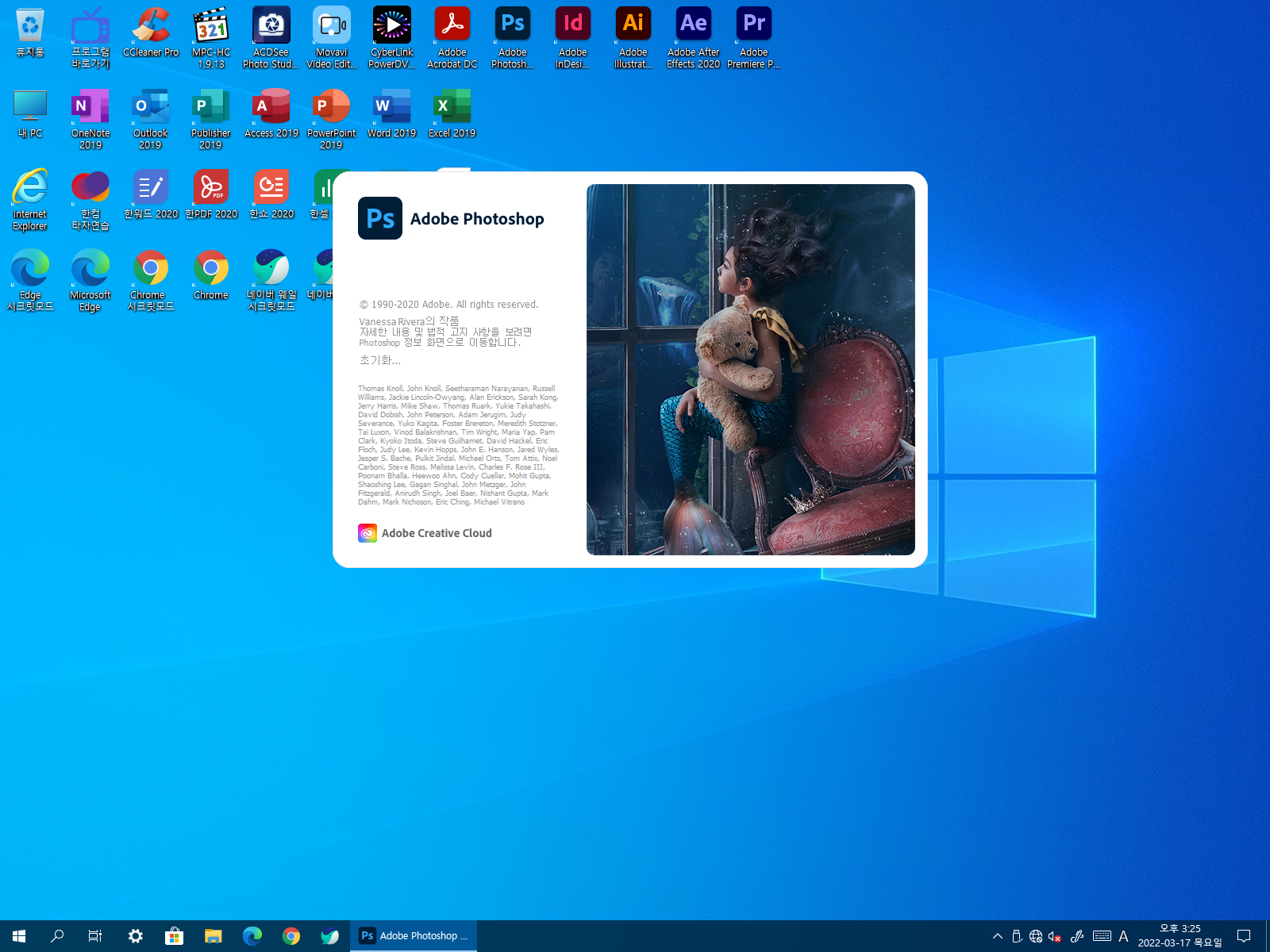Select the MPC-HC 1.9.13 icon
Image resolution: width=1270 pixels, height=952 pixels.
[x=211, y=38]
